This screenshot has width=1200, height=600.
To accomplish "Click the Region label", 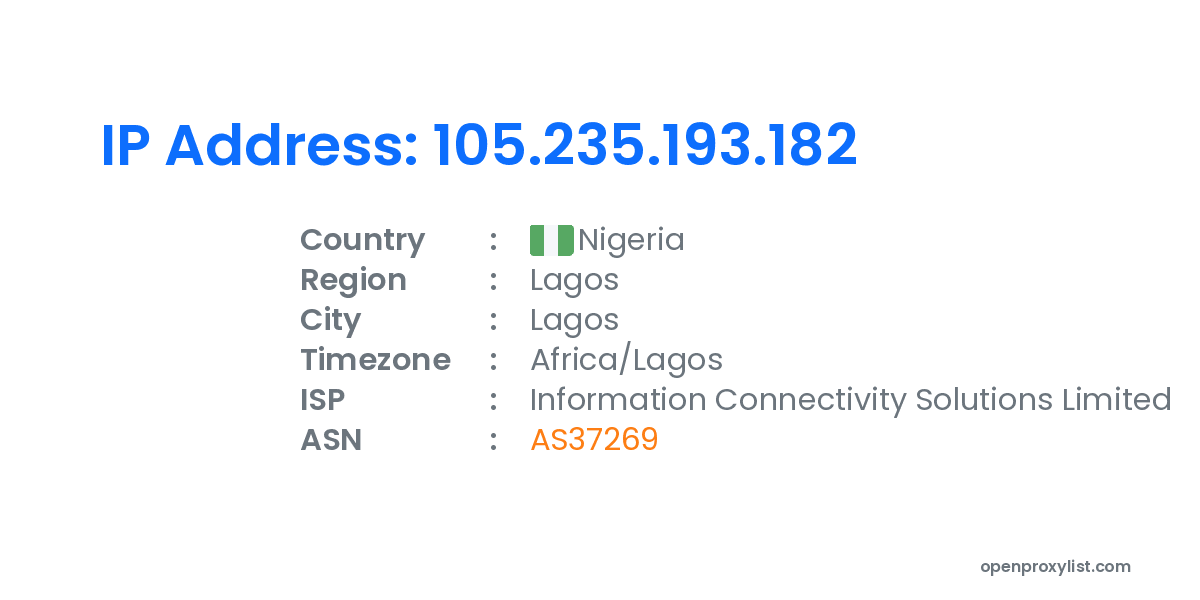I will coord(353,280).
